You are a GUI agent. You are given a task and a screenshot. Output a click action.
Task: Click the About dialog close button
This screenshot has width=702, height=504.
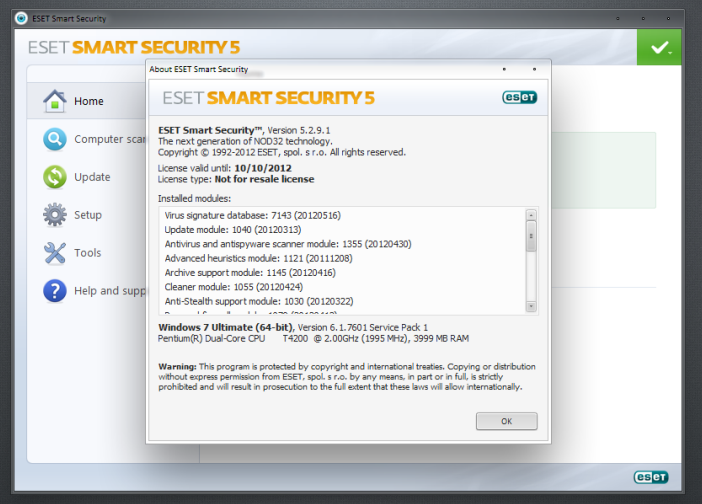coord(534,69)
